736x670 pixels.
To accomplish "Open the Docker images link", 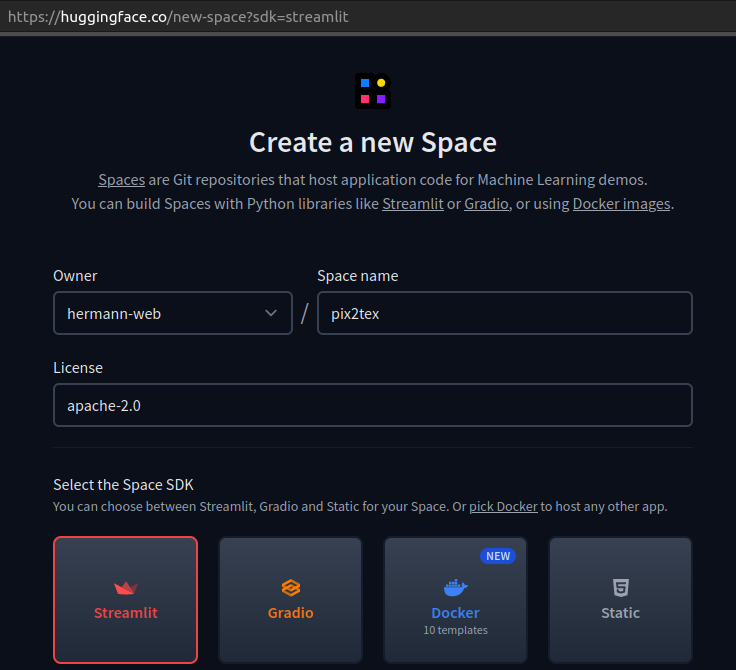I will point(622,203).
